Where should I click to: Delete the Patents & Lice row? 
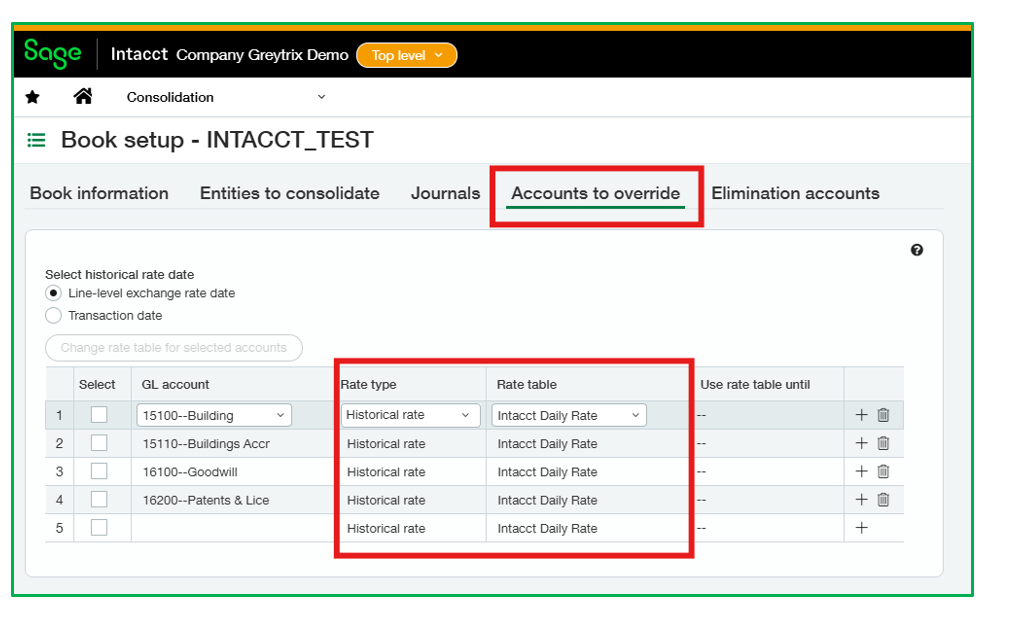[x=883, y=499]
